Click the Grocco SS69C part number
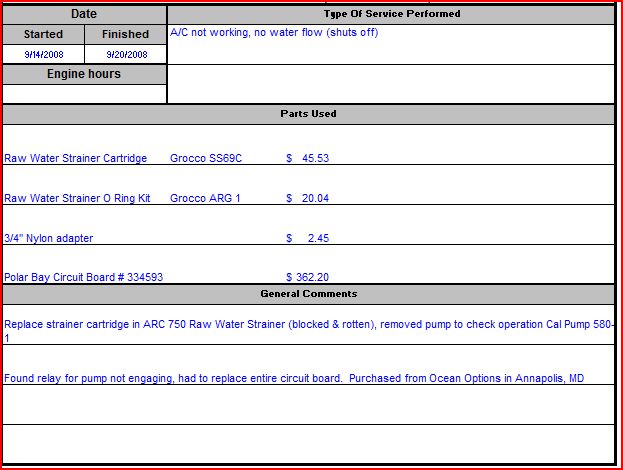Viewport: 623px width, 470px height. click(206, 158)
